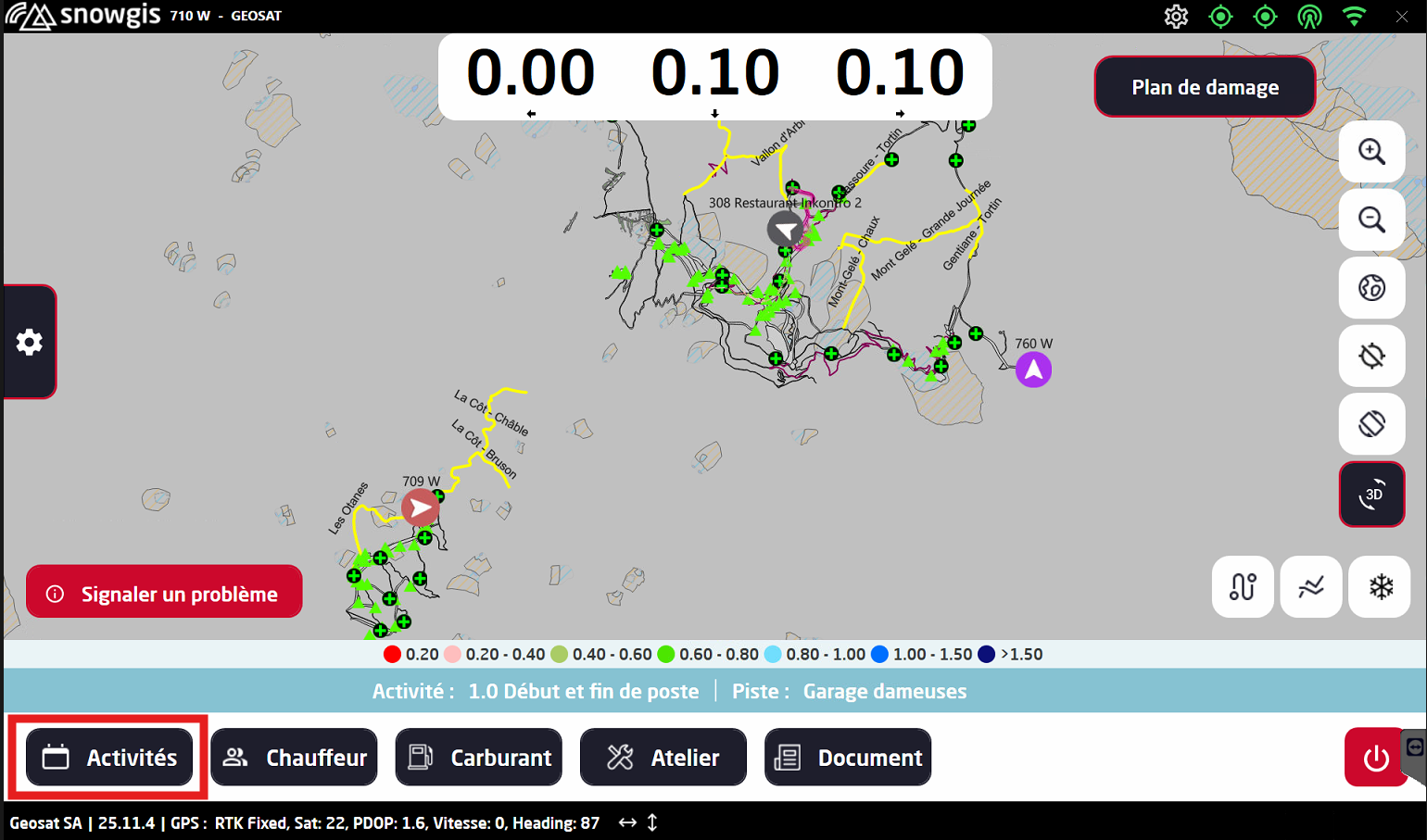Click the route path icon
The height and width of the screenshot is (840, 1427).
(x=1243, y=586)
